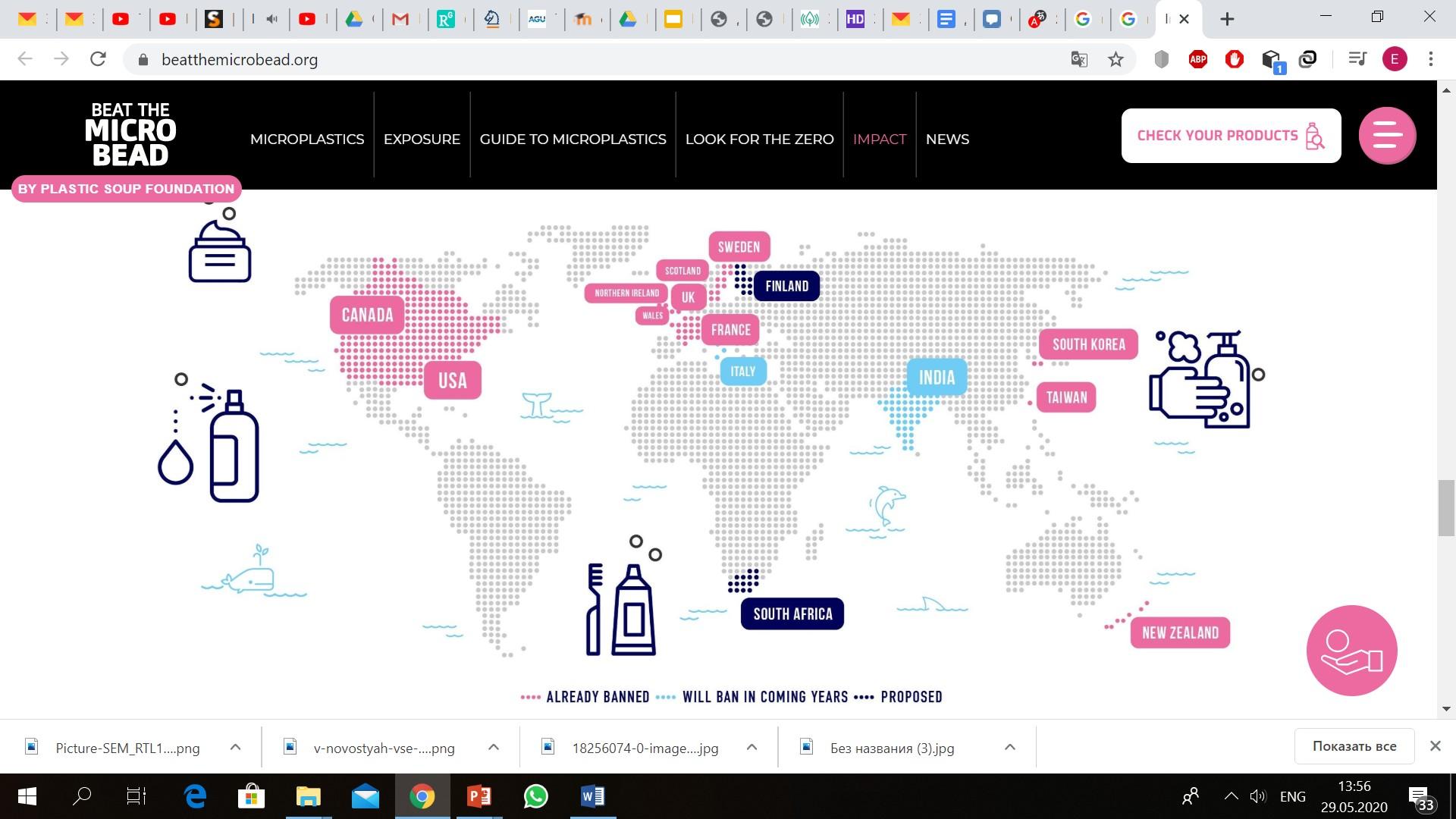Open the AdBlock Plus extension icon
Screen dimensions: 1456x819
pyautogui.click(x=1197, y=59)
